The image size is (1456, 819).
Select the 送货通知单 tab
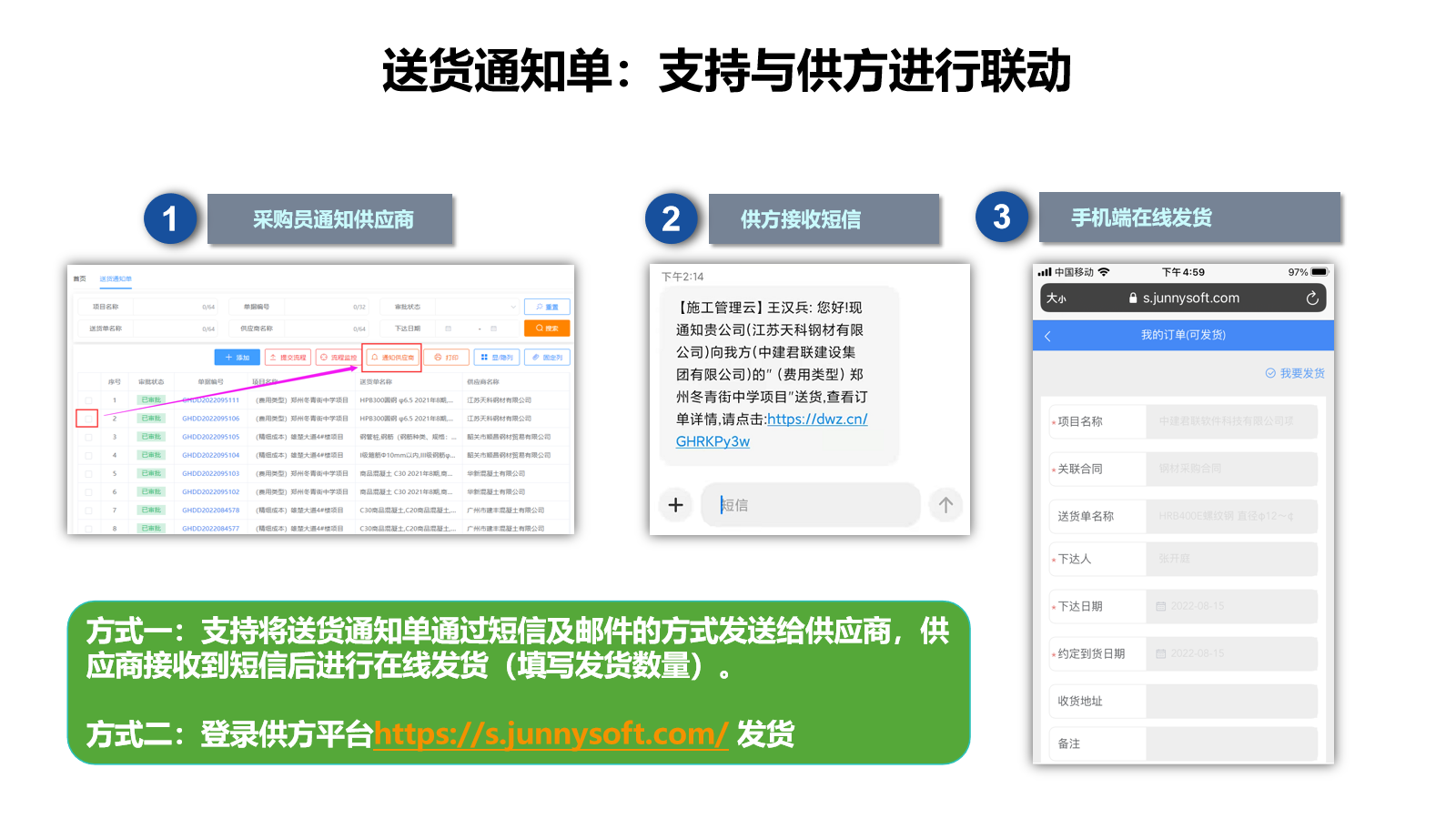click(116, 278)
